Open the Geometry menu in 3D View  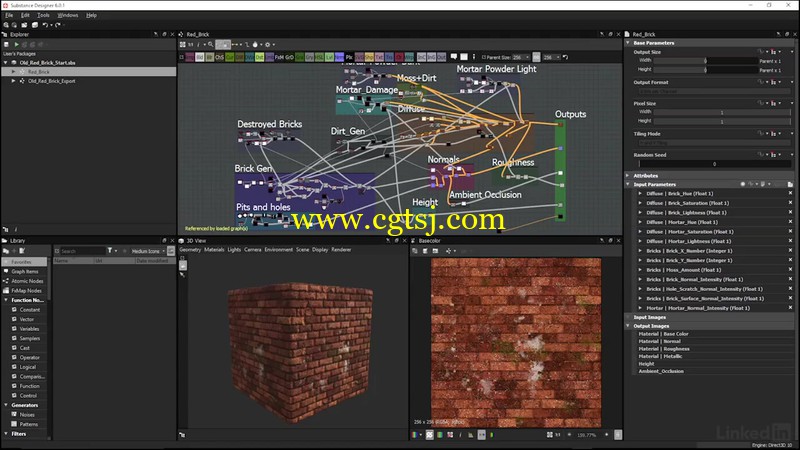190,249
